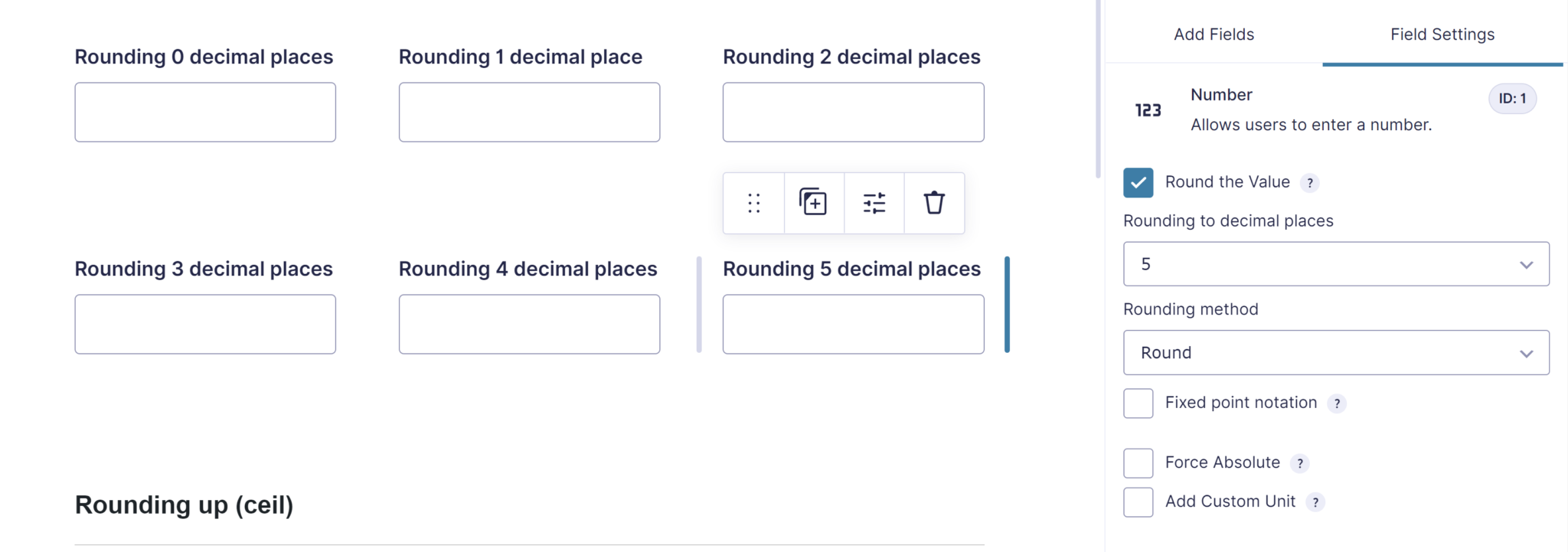The image size is (1568, 552).
Task: Enable Fixed point notation
Action: pos(1138,403)
